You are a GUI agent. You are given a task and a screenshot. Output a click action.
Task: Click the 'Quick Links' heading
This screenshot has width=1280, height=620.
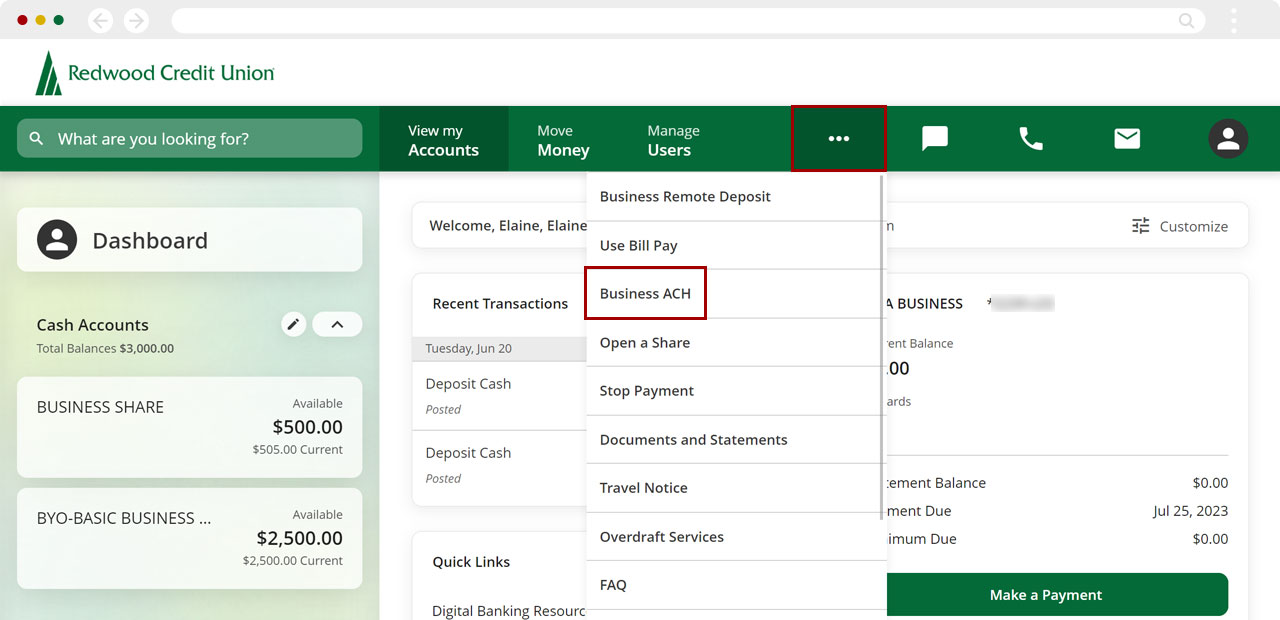471,562
